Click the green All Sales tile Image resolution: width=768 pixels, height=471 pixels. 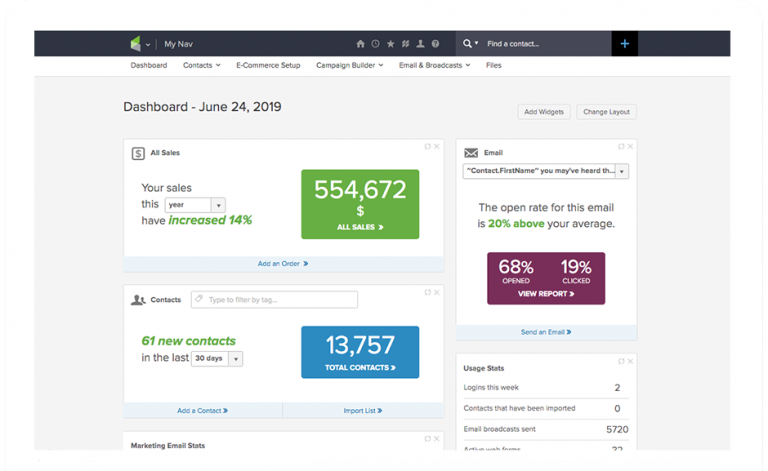point(360,204)
